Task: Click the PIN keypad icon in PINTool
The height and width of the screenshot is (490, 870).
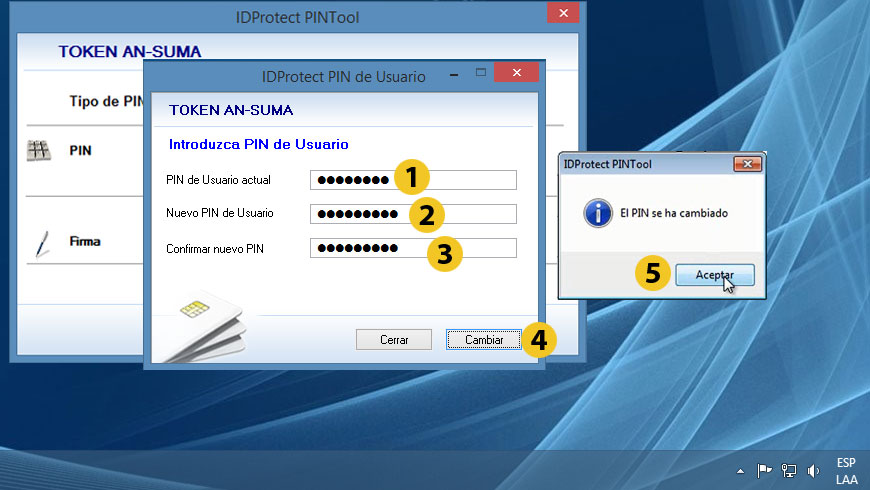Action: 39,150
